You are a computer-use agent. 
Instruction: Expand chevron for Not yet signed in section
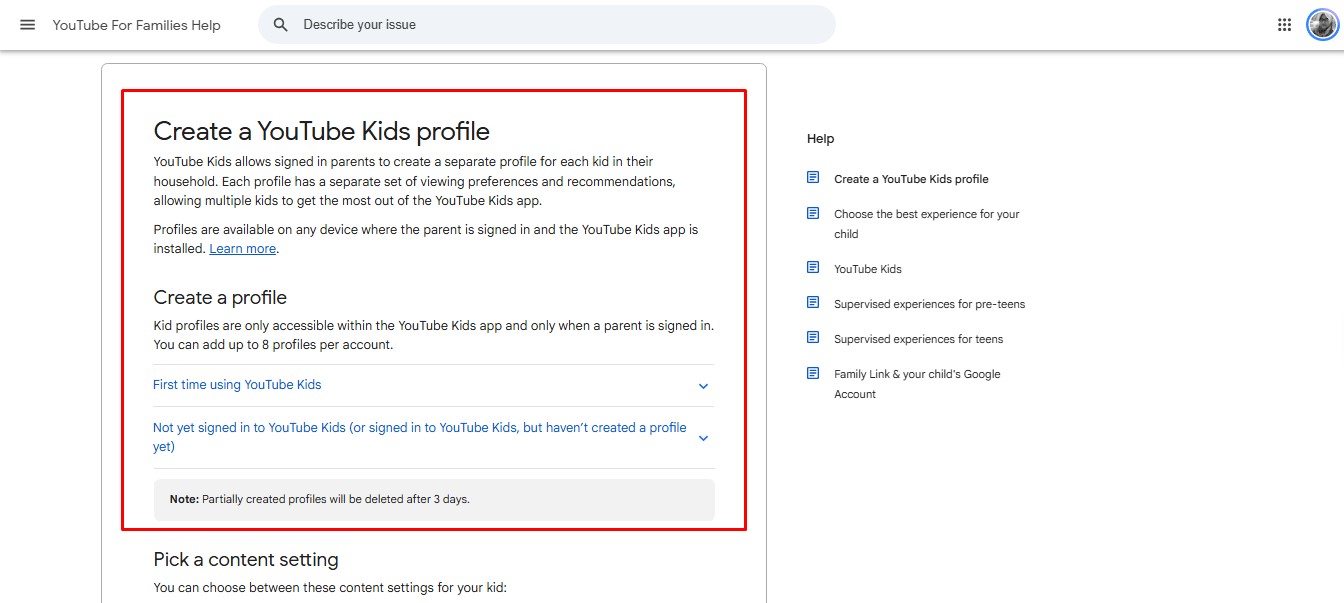pos(703,438)
